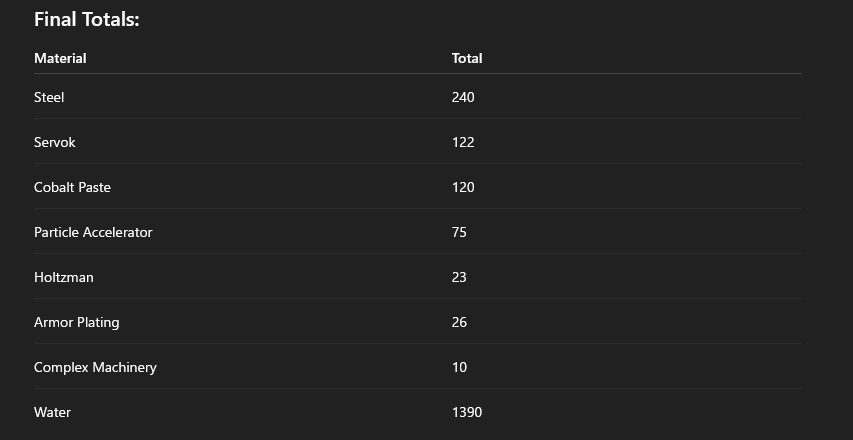Select the Armor Plating row label
Image resolution: width=853 pixels, height=440 pixels.
(x=77, y=323)
